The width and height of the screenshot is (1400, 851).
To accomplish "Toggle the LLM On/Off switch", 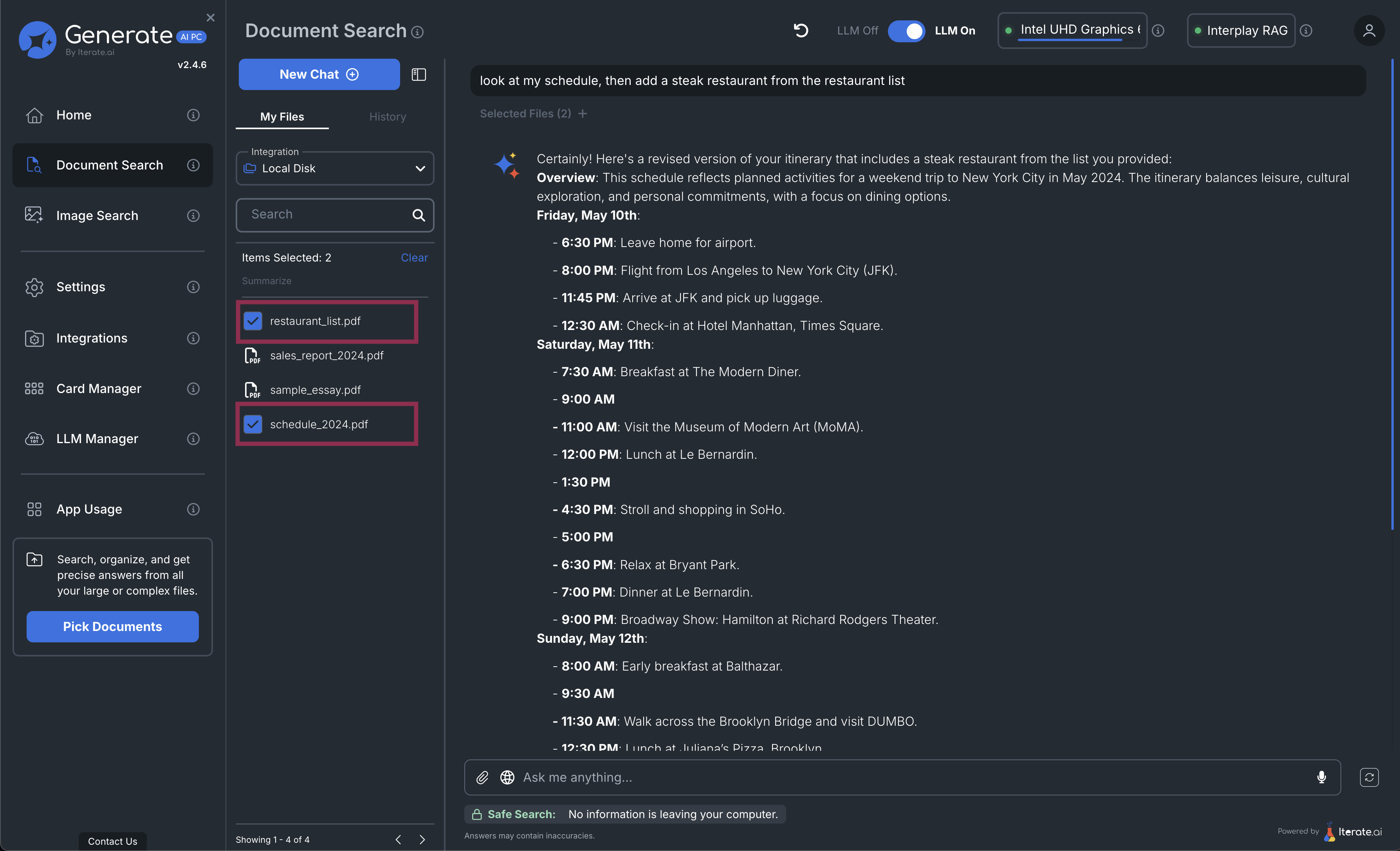I will (906, 31).
